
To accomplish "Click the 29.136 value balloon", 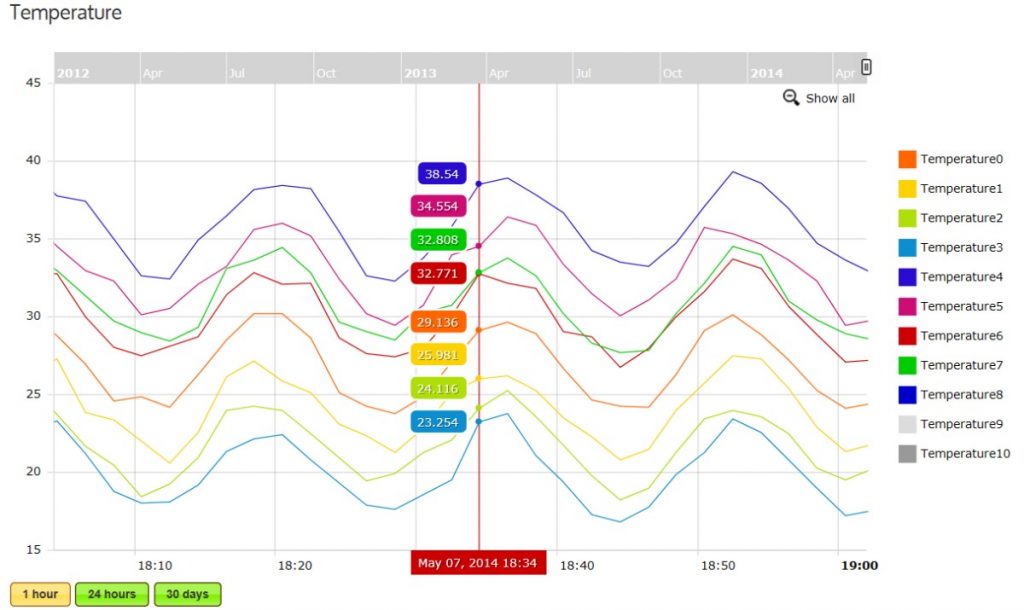I will click(438, 322).
